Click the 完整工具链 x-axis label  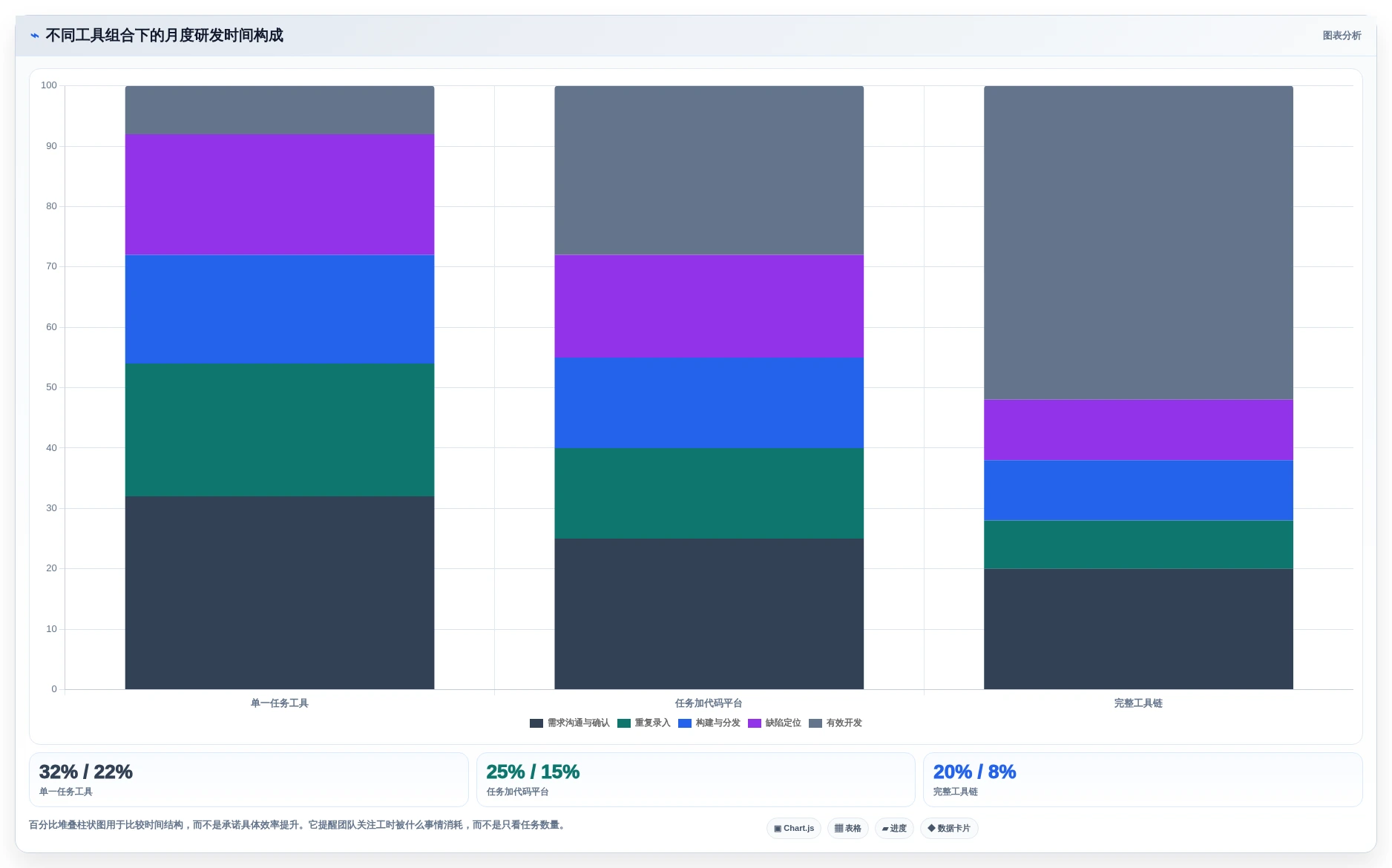tap(1138, 703)
